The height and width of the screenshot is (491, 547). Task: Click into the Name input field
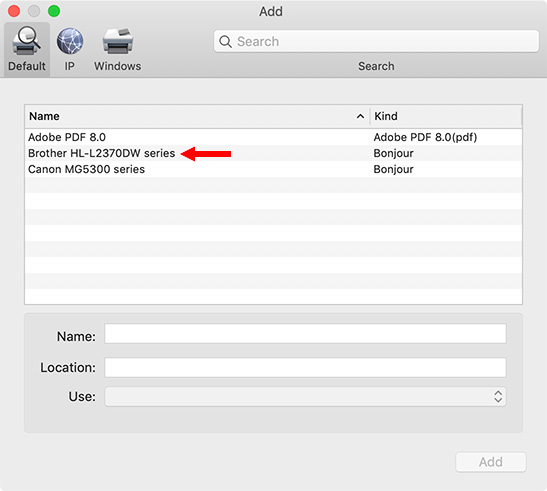point(305,334)
